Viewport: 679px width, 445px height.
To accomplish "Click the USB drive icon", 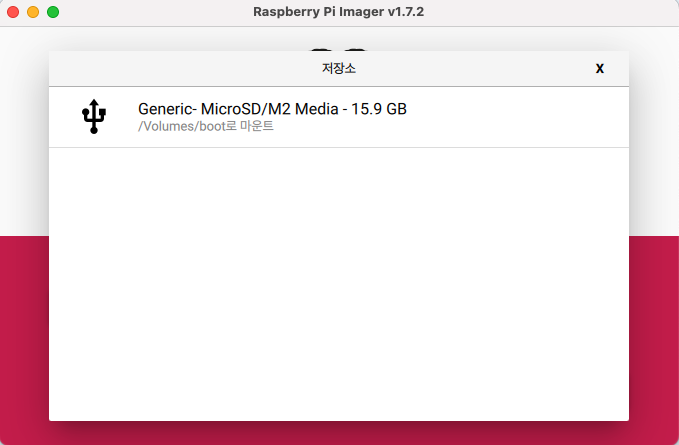I will (x=94, y=116).
